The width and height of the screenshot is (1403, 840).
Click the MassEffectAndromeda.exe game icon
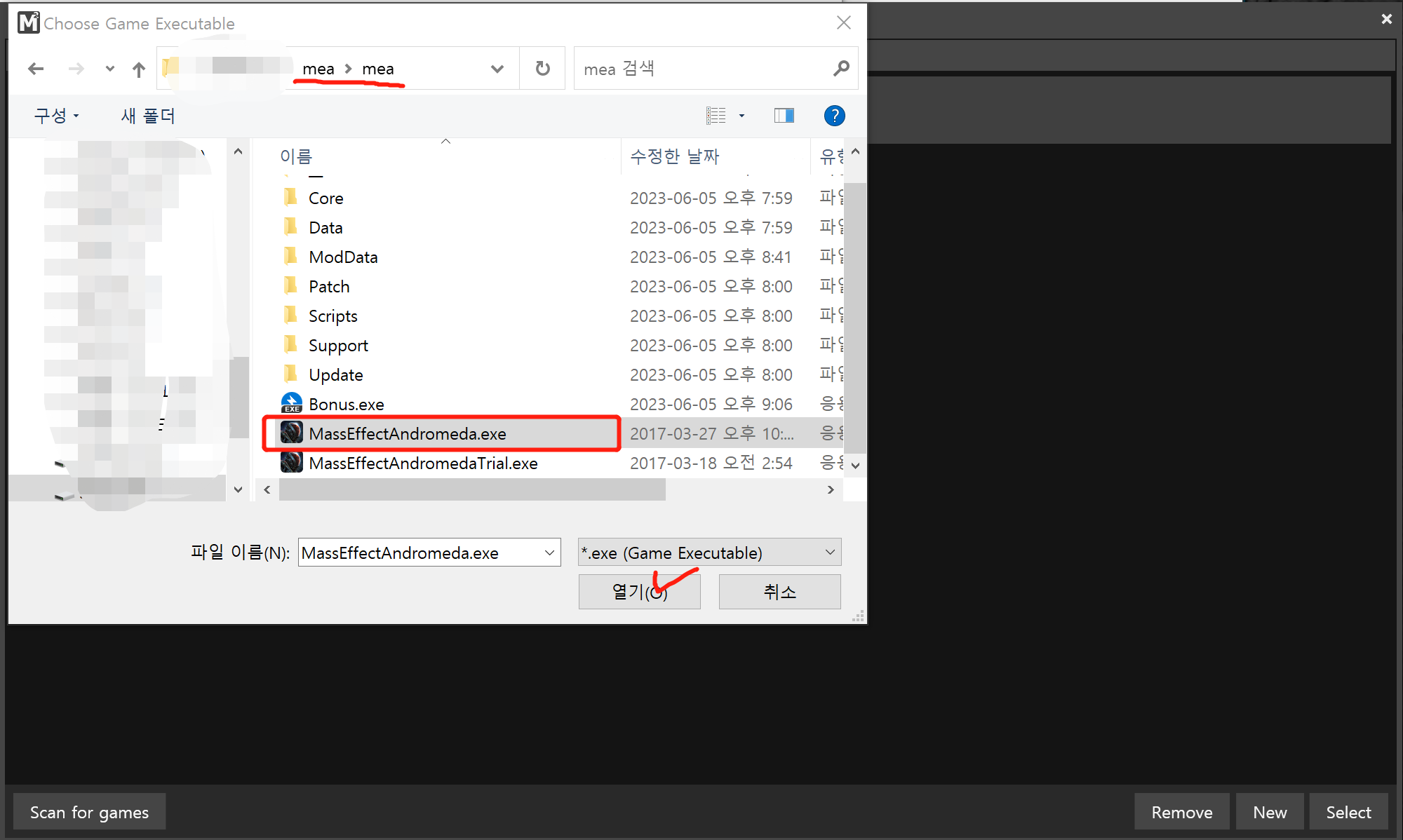click(x=291, y=433)
